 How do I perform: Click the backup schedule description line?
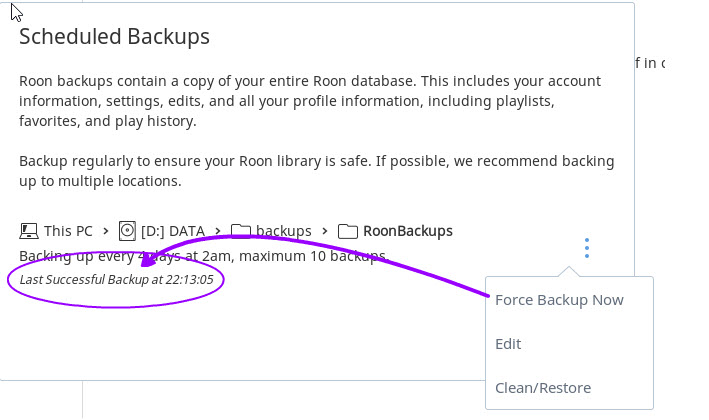203,256
